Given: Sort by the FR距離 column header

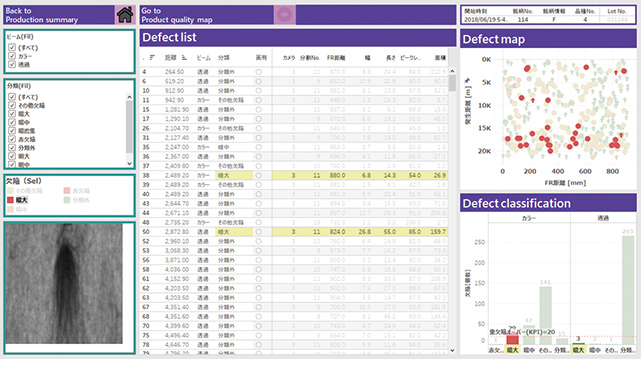Looking at the screenshot, I should [x=336, y=58].
